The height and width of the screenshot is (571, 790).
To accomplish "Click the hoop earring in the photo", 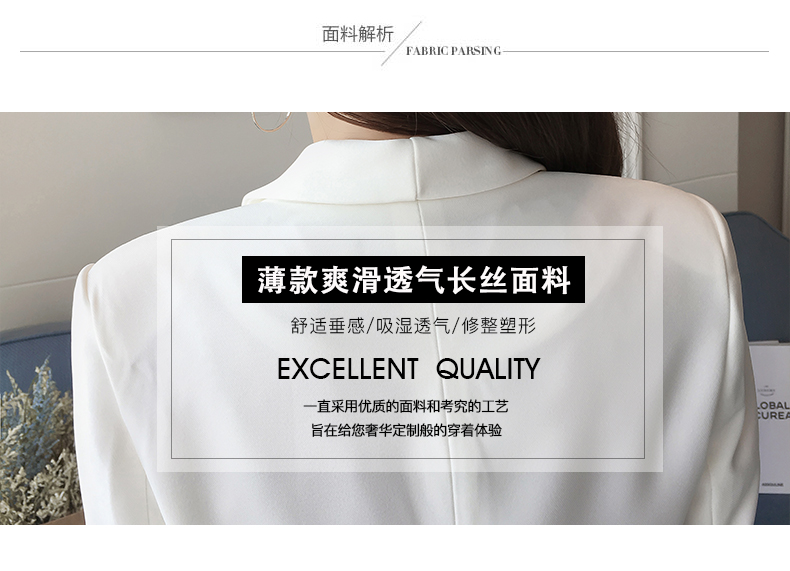I will tap(272, 121).
